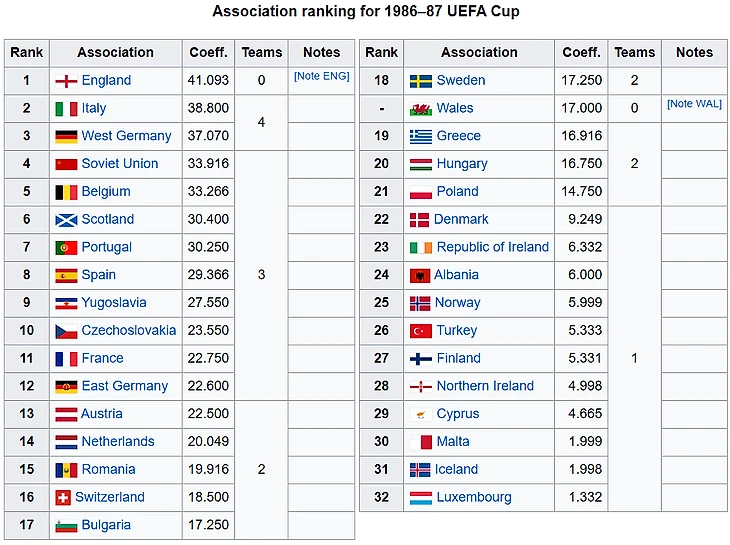Click the Luxembourg link
This screenshot has width=730, height=545.
pyautogui.click(x=474, y=497)
